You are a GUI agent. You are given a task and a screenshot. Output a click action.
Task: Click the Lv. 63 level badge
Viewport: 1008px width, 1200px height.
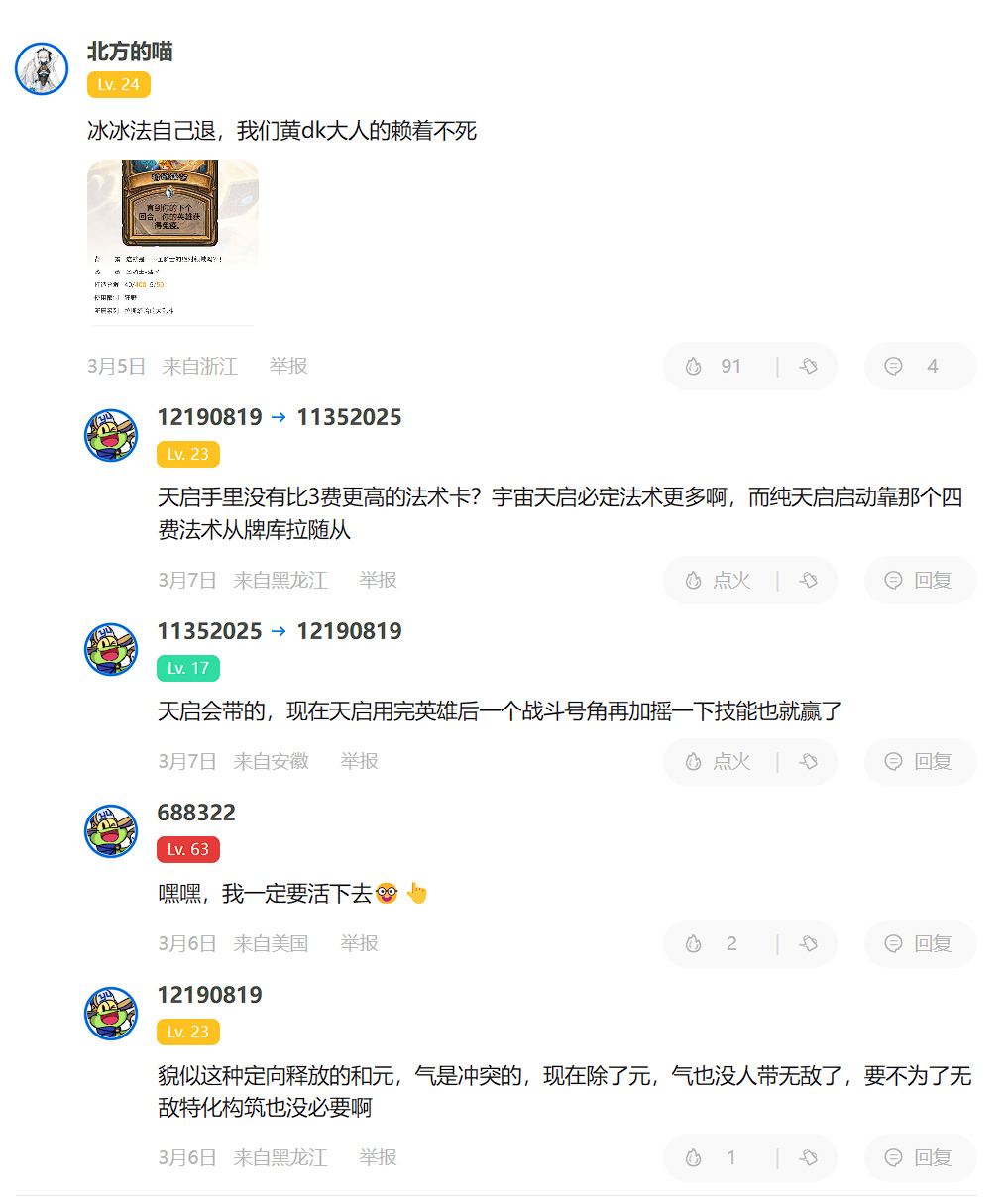point(188,850)
